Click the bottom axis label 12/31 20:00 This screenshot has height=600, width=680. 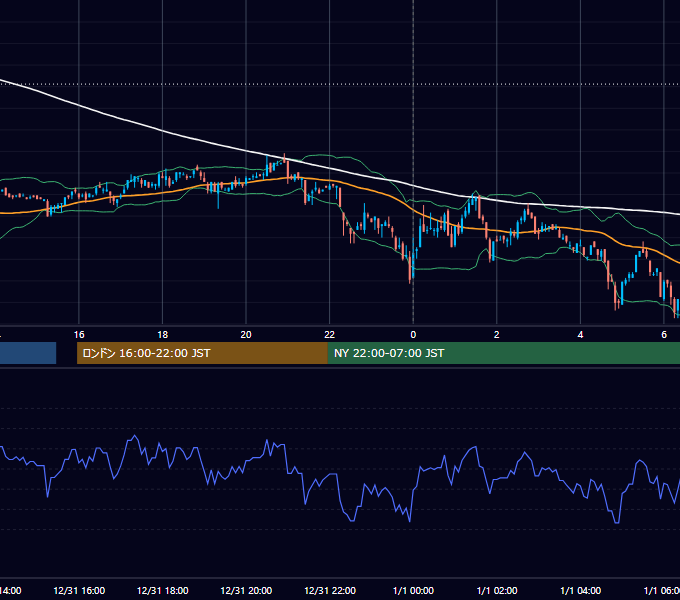click(x=246, y=590)
